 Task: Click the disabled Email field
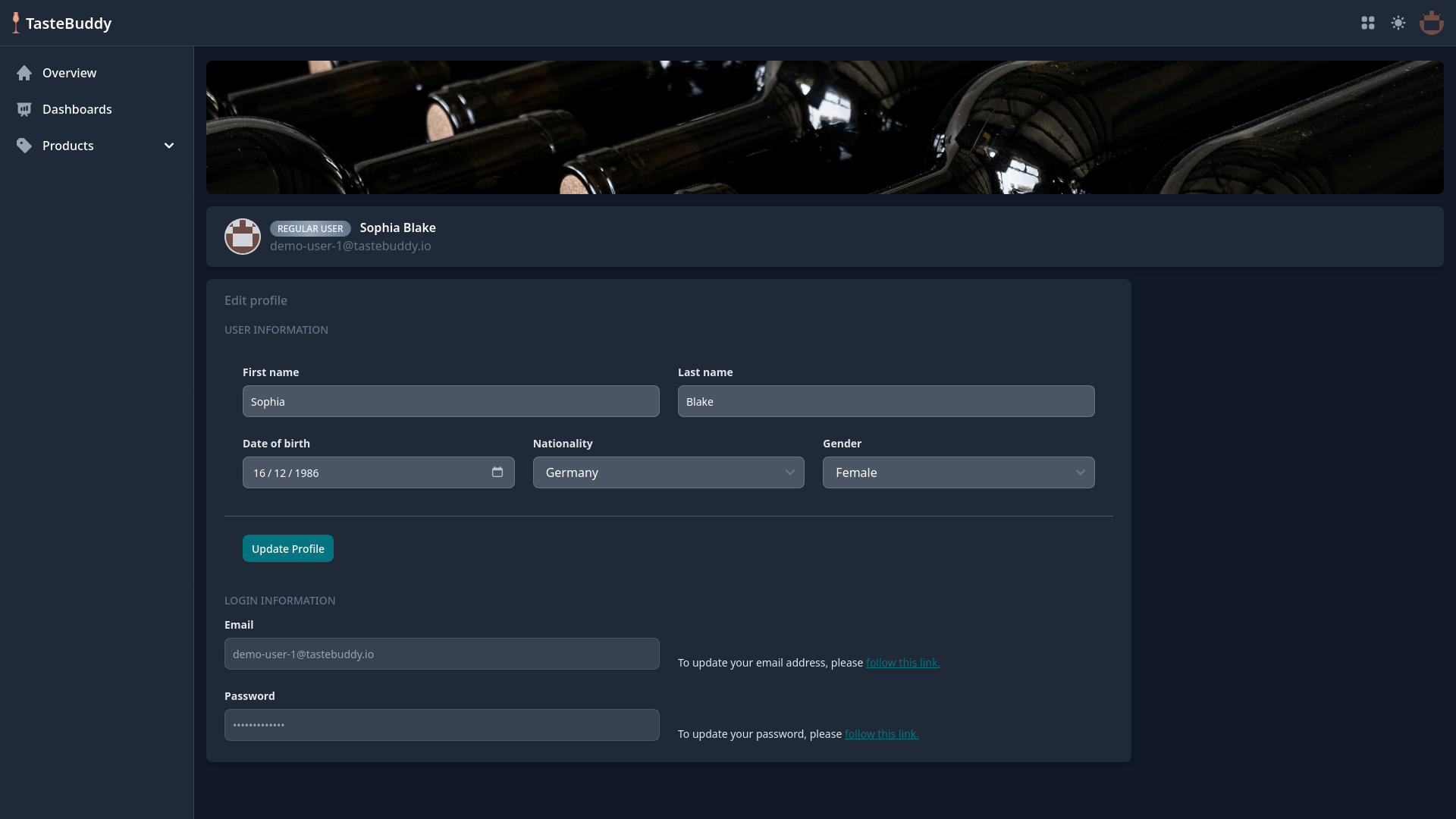(442, 654)
